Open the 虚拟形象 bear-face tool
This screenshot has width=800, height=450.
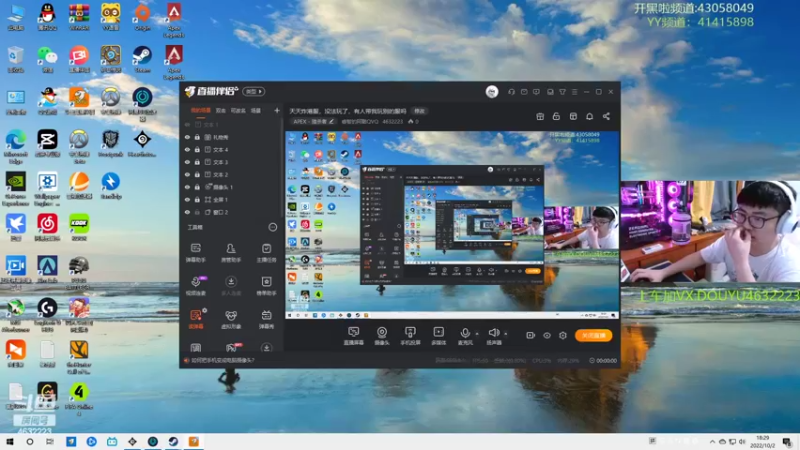tap(231, 319)
